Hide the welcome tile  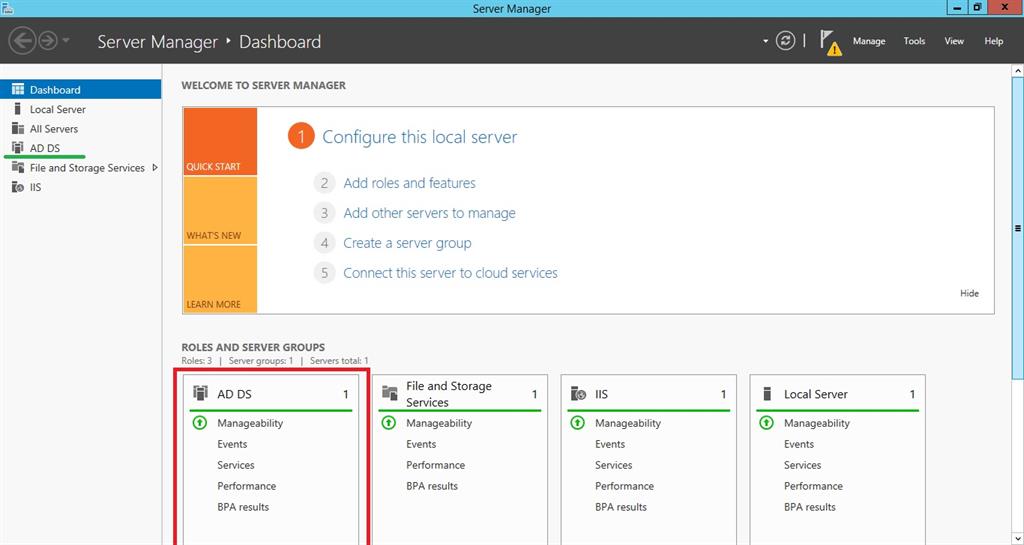coord(969,294)
